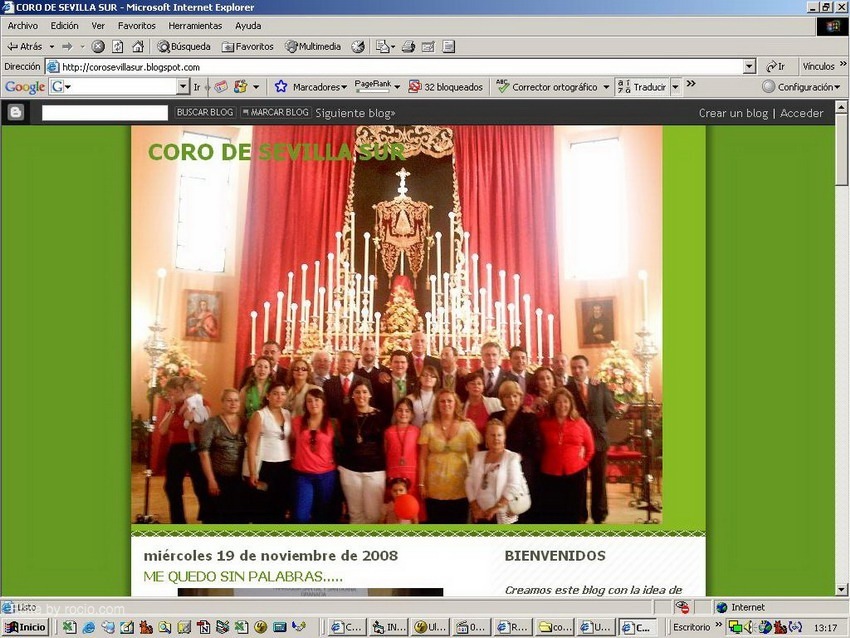
Task: Click the Blogger search input field
Action: pos(105,113)
